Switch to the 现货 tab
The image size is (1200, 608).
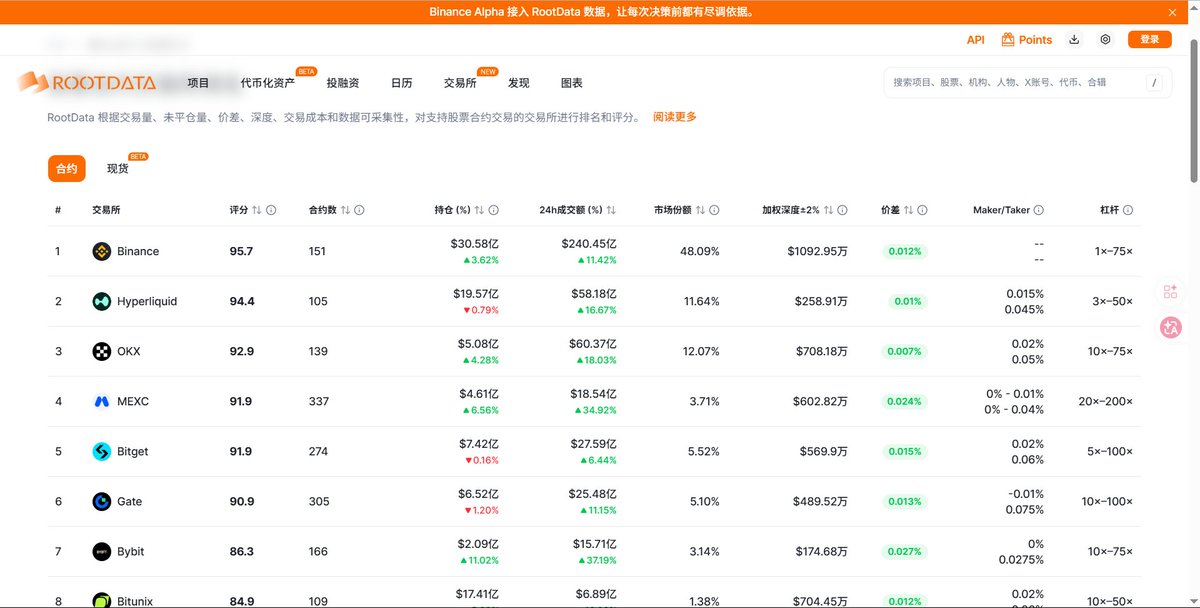pos(118,169)
